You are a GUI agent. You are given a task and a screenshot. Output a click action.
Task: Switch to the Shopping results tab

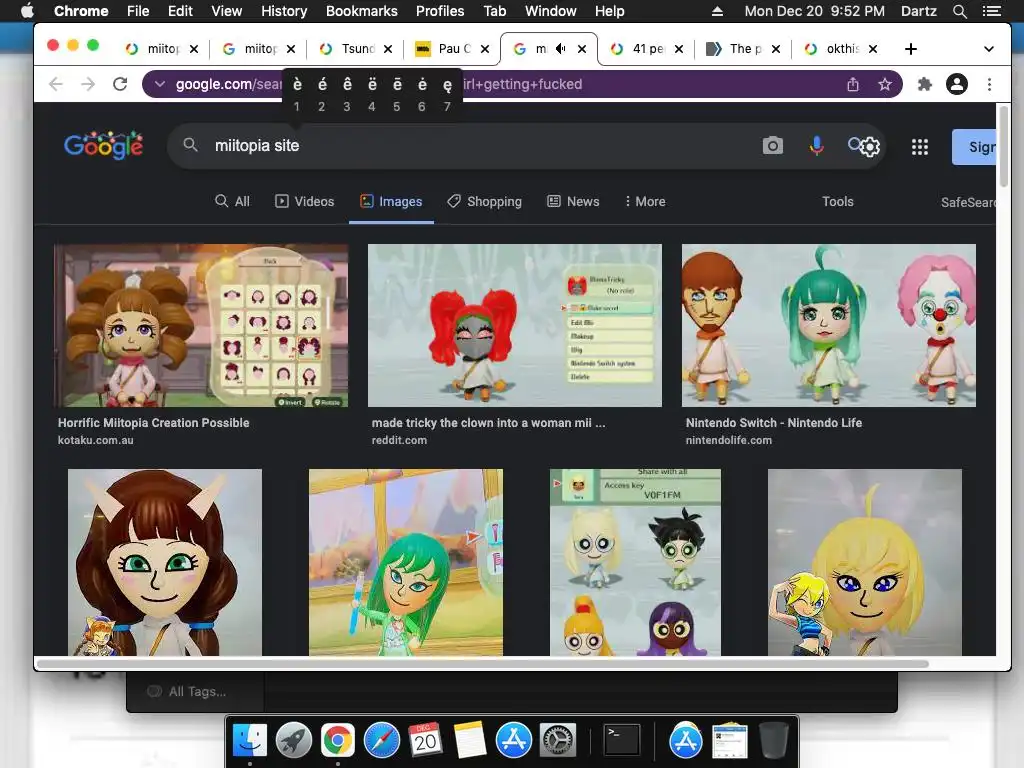[484, 201]
